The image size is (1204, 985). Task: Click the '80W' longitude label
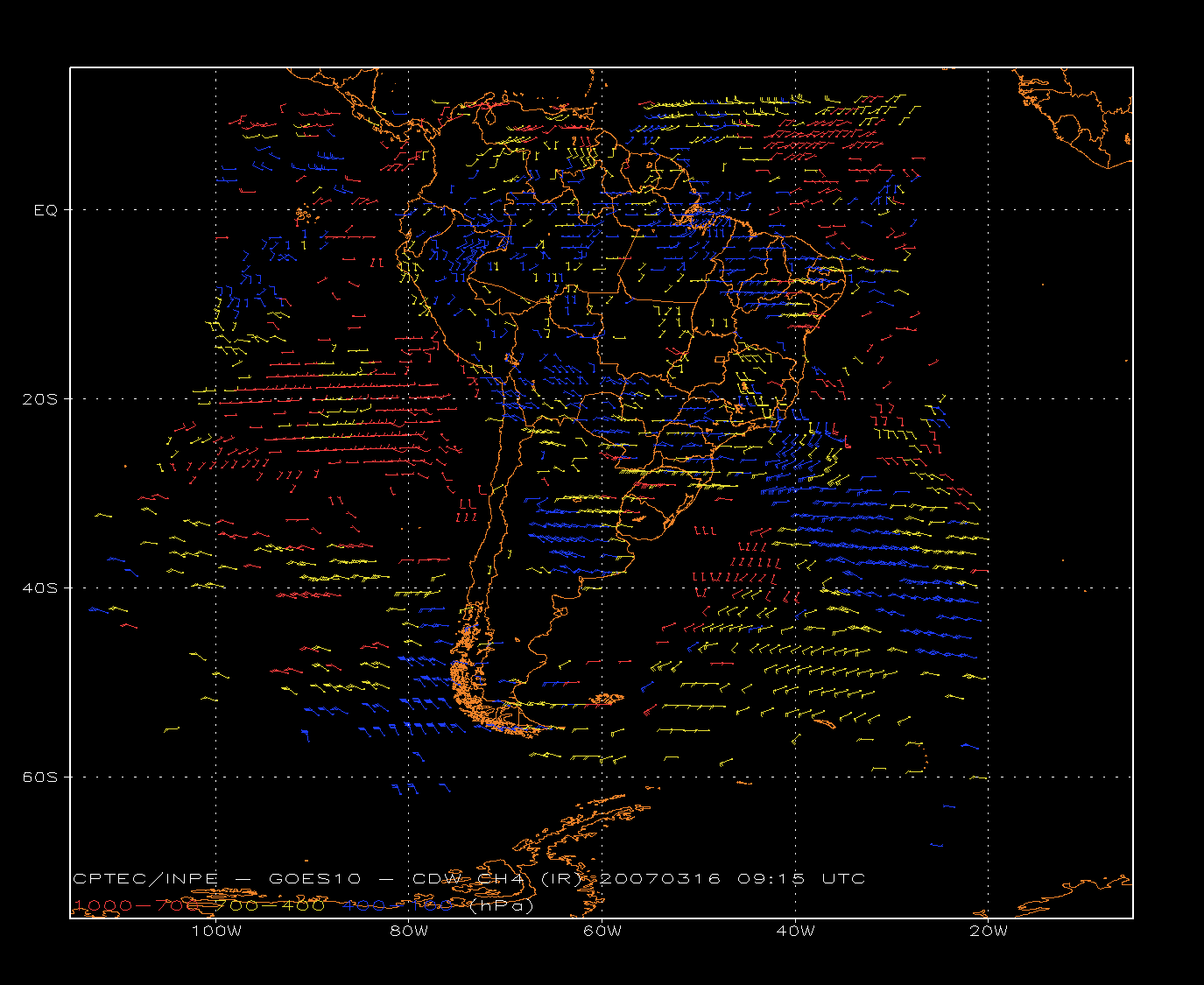tap(409, 931)
